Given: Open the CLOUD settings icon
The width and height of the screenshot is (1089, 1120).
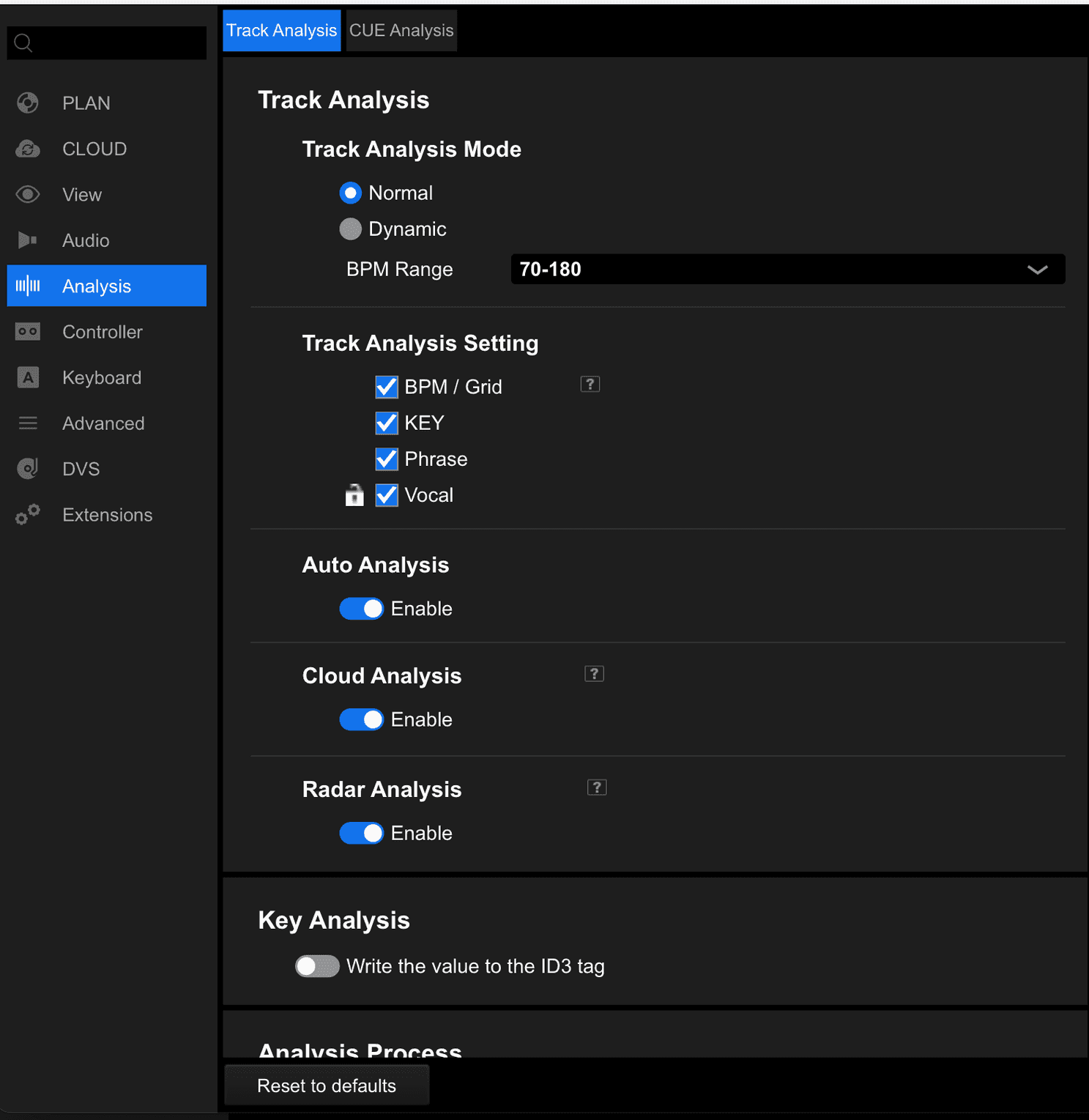Looking at the screenshot, I should coord(28,149).
